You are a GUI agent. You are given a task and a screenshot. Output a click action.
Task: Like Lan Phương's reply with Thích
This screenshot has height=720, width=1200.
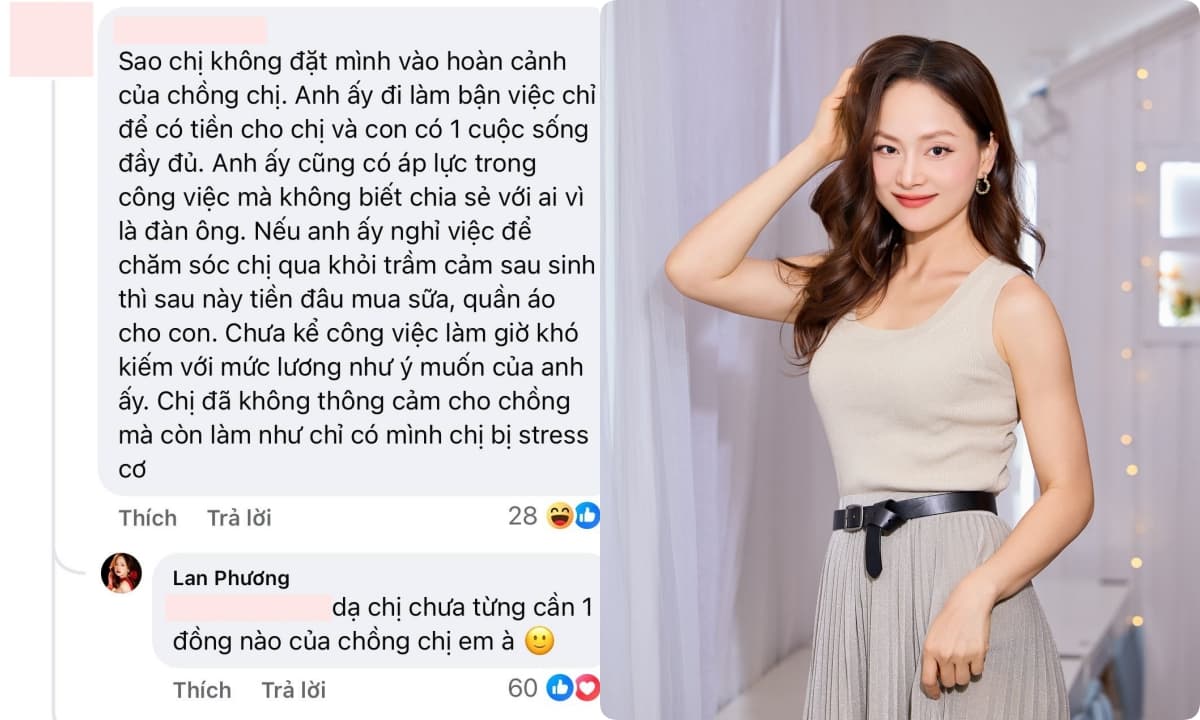pyautogui.click(x=202, y=690)
